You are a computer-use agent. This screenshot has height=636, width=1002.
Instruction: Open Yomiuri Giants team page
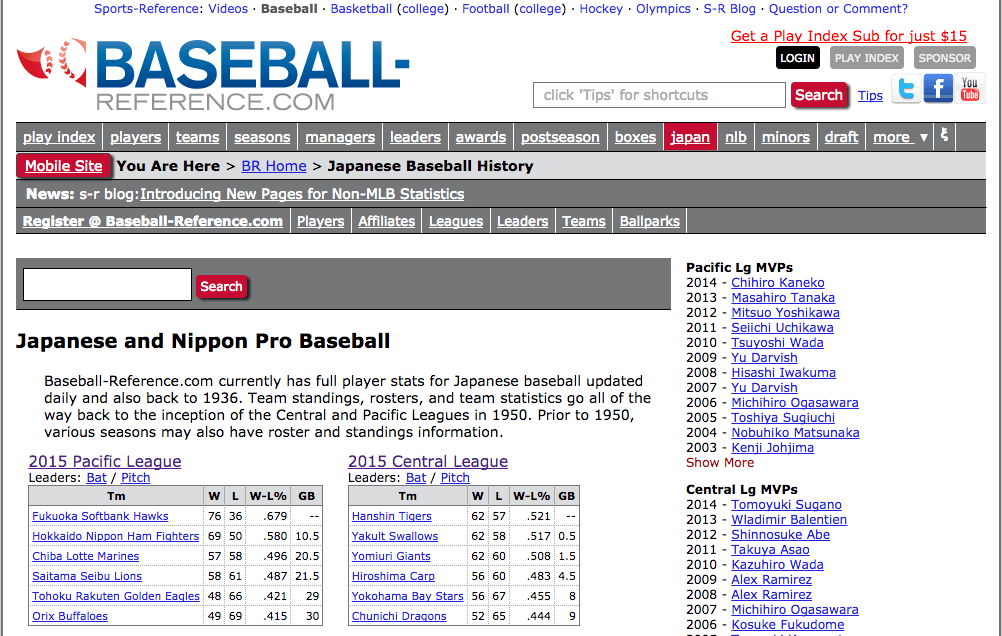[x=391, y=556]
